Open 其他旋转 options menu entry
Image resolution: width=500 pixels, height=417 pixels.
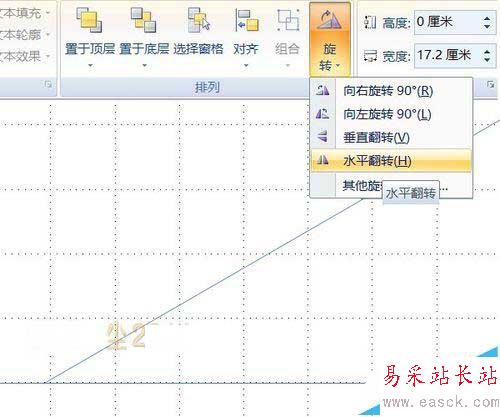pyautogui.click(x=391, y=186)
